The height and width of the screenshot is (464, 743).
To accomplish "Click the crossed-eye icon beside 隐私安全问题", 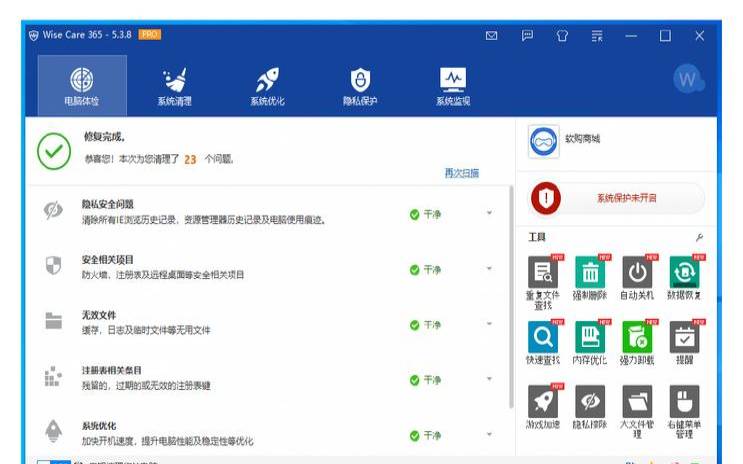I will [x=53, y=210].
